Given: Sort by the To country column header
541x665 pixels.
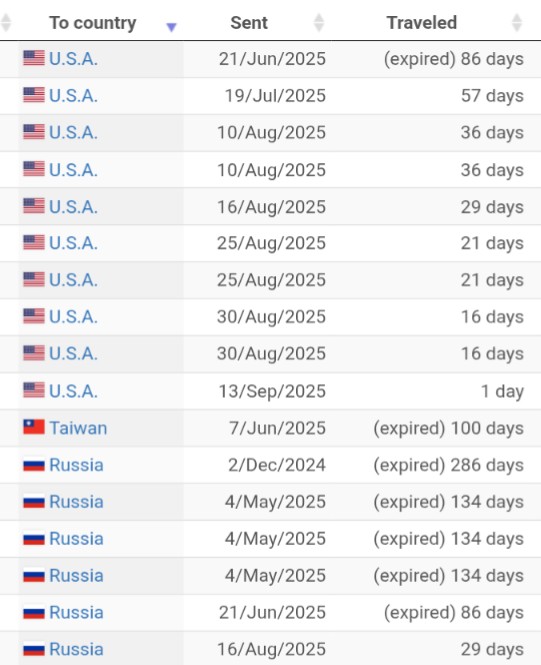Looking at the screenshot, I should click(x=93, y=23).
